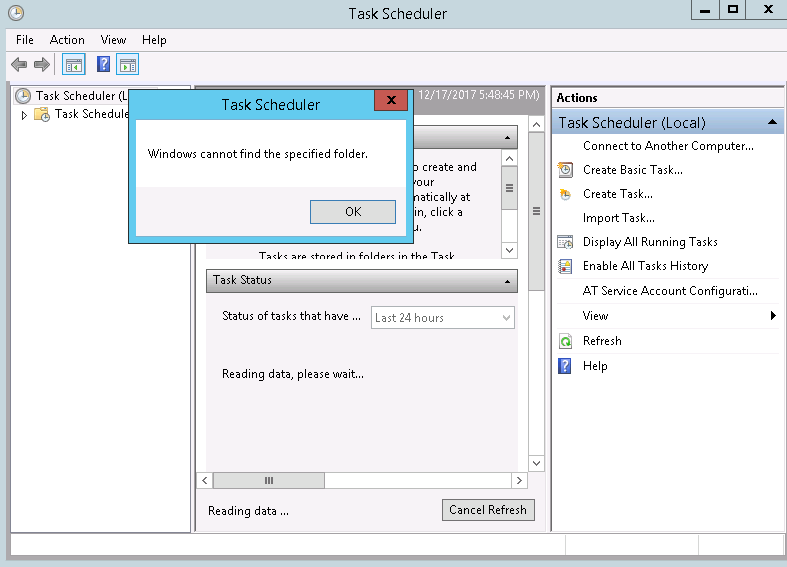Image resolution: width=787 pixels, height=567 pixels.
Task: Toggle the Show/Hide Action Pane icon
Action: click(x=127, y=65)
